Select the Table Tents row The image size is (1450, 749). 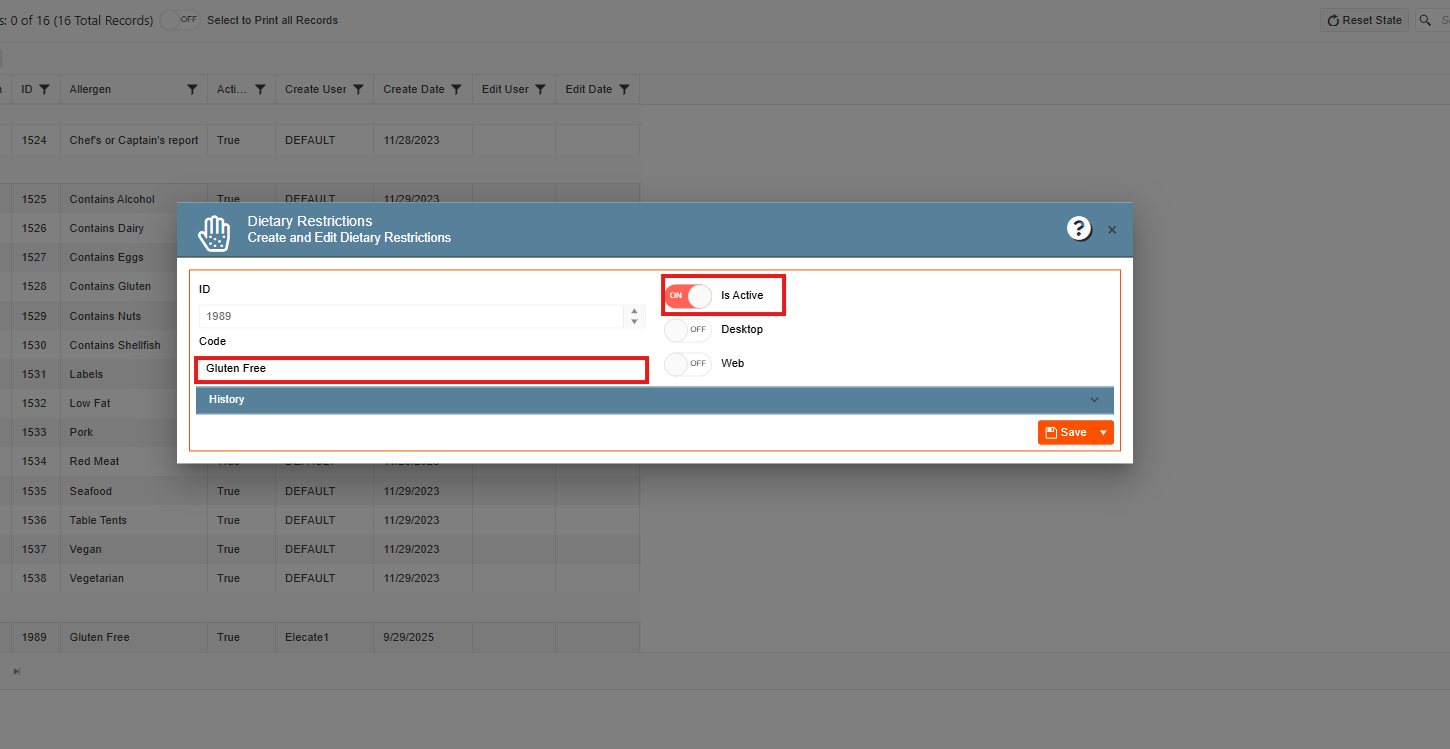tap(320, 520)
